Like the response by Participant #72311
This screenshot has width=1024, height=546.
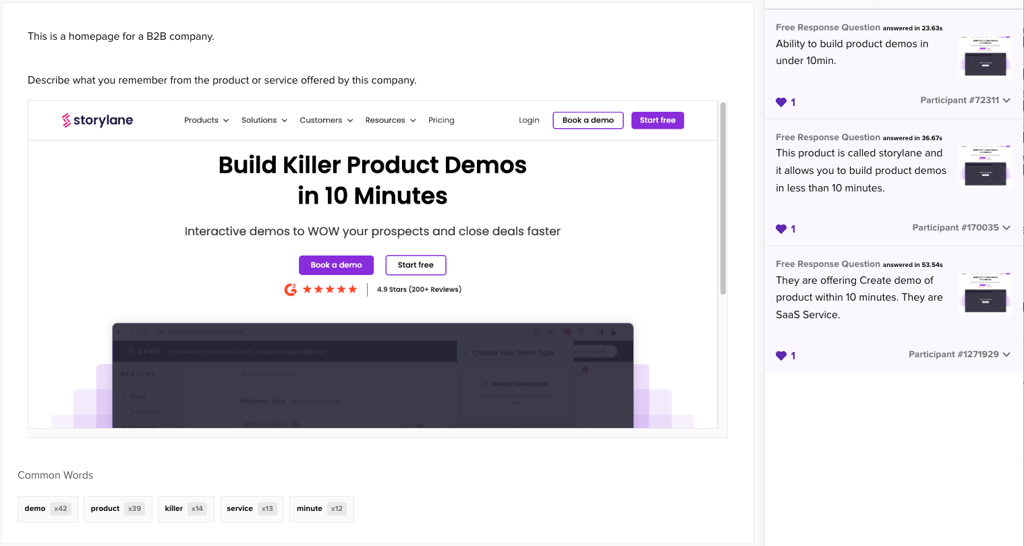coord(781,102)
